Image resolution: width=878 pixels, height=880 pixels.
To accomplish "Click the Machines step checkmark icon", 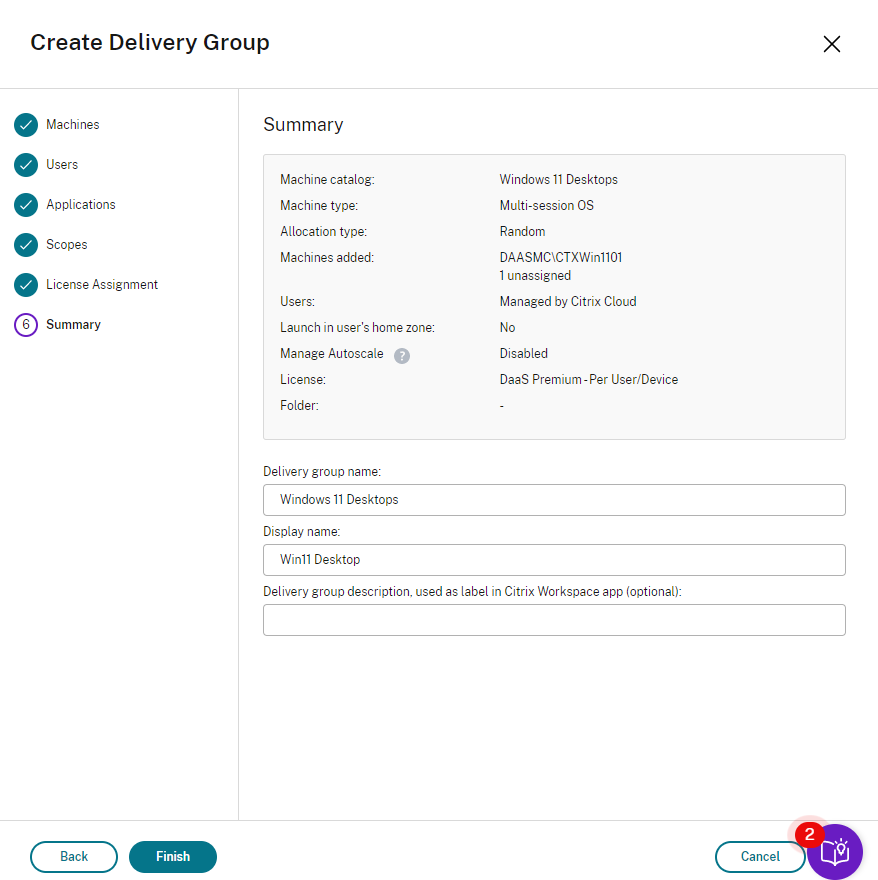I will point(26,125).
